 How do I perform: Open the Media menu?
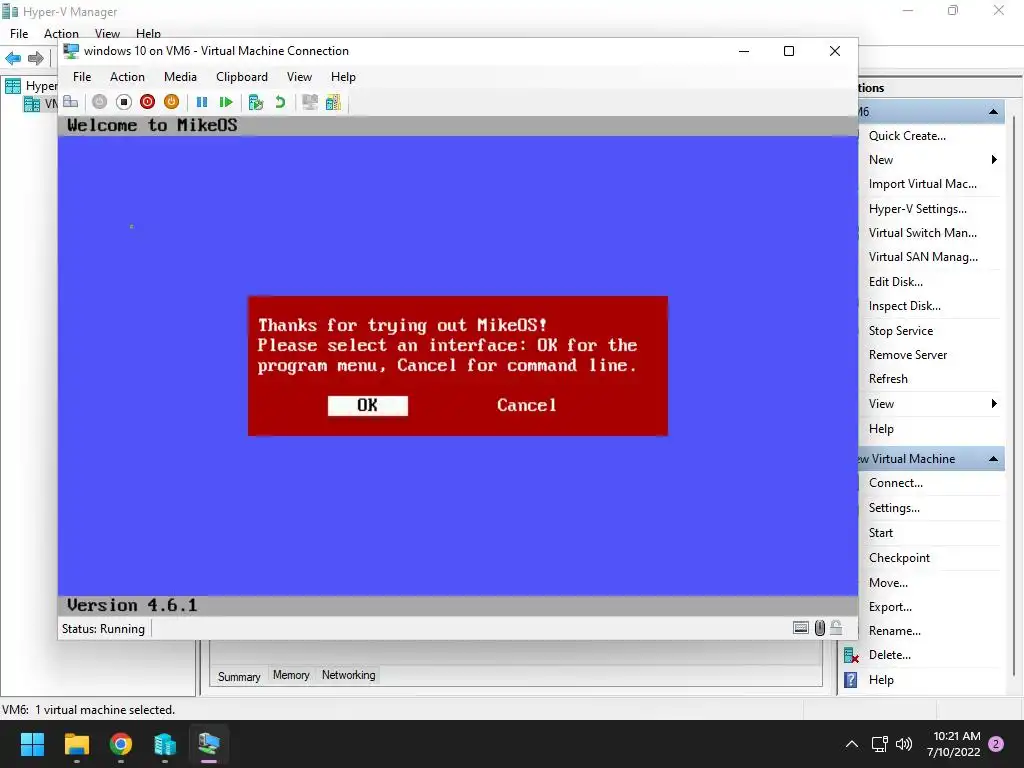(180, 77)
